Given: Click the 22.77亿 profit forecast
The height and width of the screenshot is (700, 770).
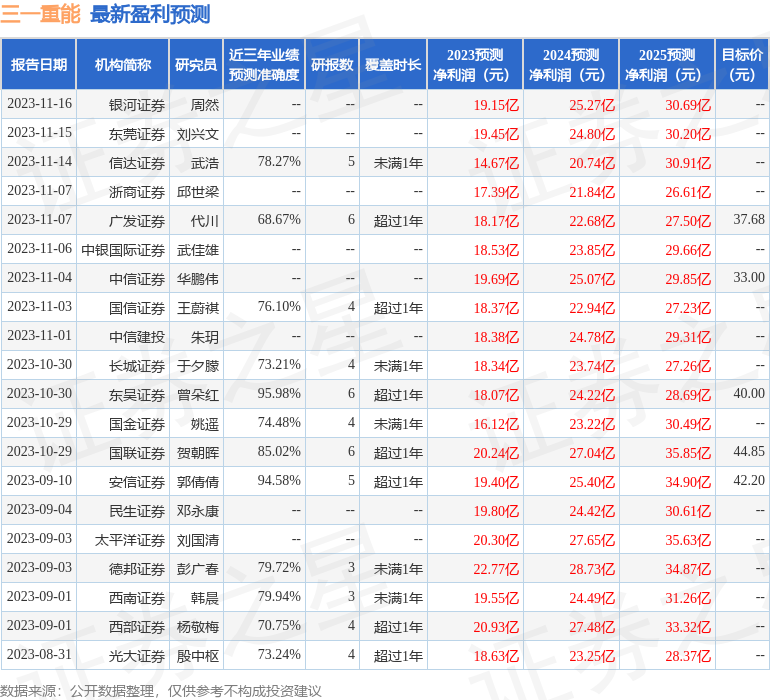Looking at the screenshot, I should [x=496, y=568].
